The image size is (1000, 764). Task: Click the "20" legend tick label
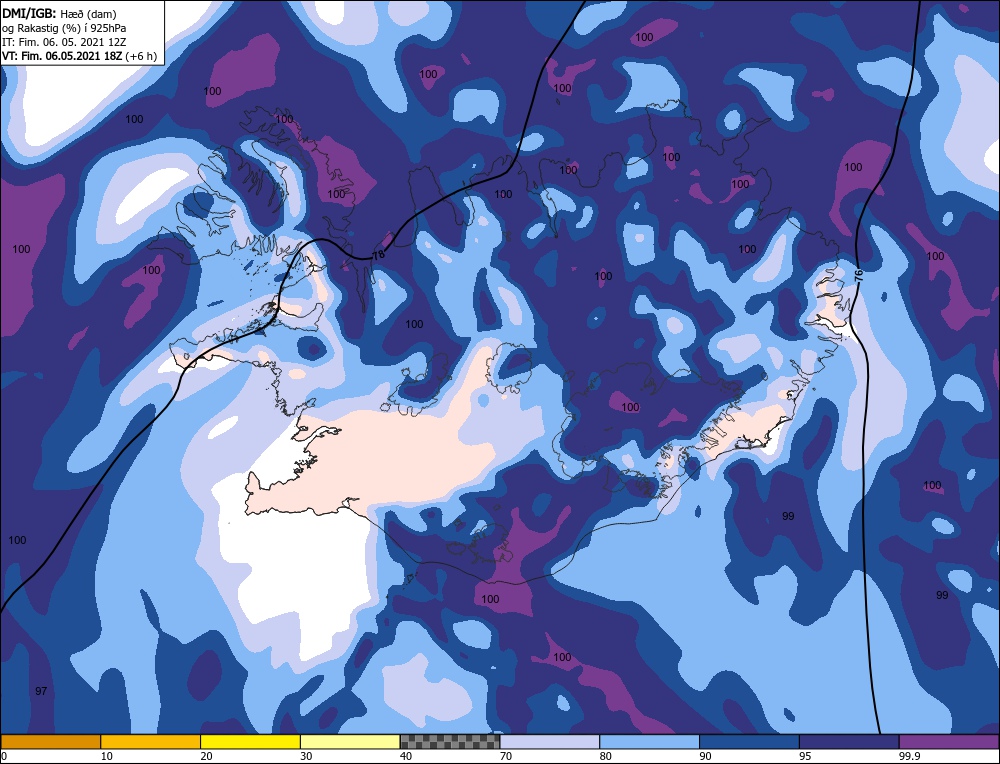(207, 756)
